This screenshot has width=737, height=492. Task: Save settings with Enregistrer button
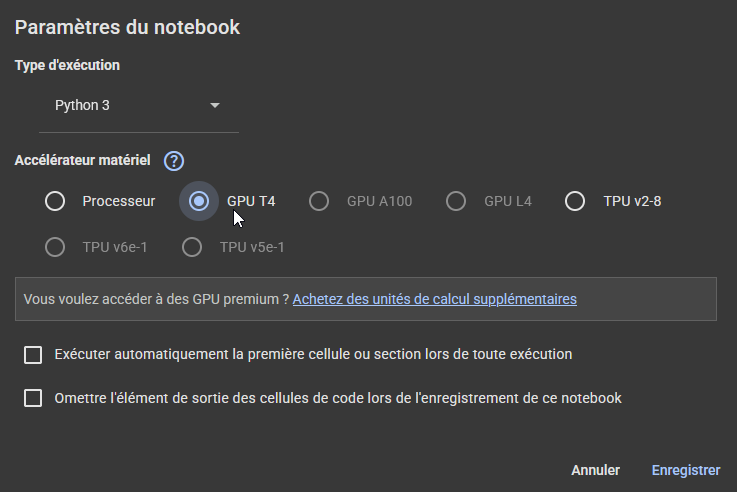(x=686, y=470)
